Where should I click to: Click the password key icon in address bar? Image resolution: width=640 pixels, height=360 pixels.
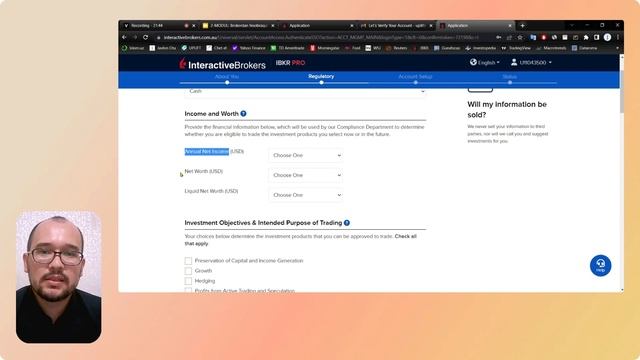498,37
